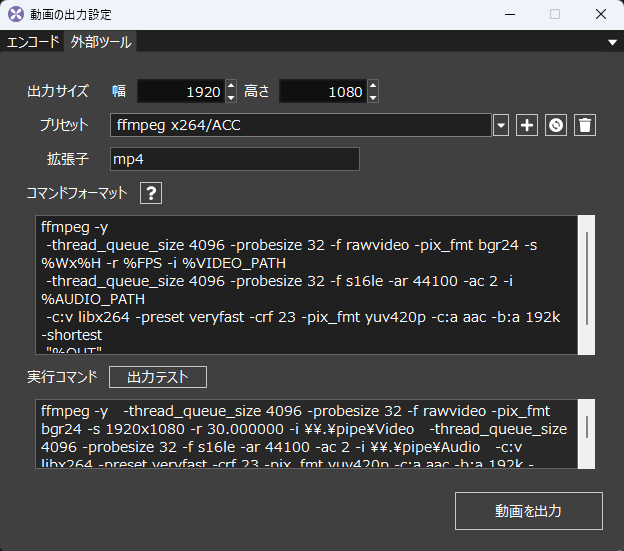Decrease width value with down arrow
This screenshot has height=551, width=624.
(231, 97)
